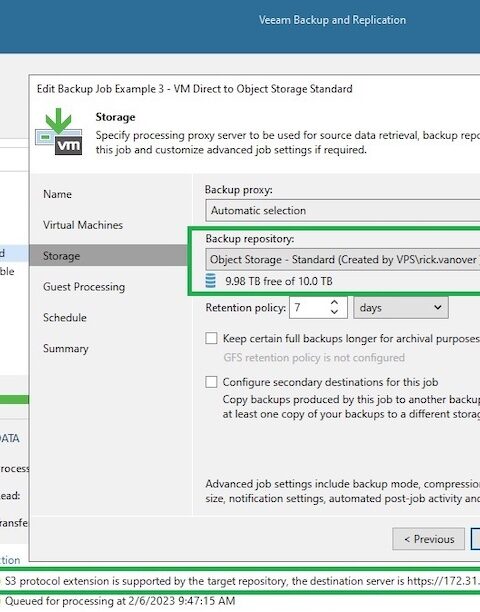Enable Keep certain full backups longer checkbox
Viewport: 480px width, 612px height.
(211, 338)
